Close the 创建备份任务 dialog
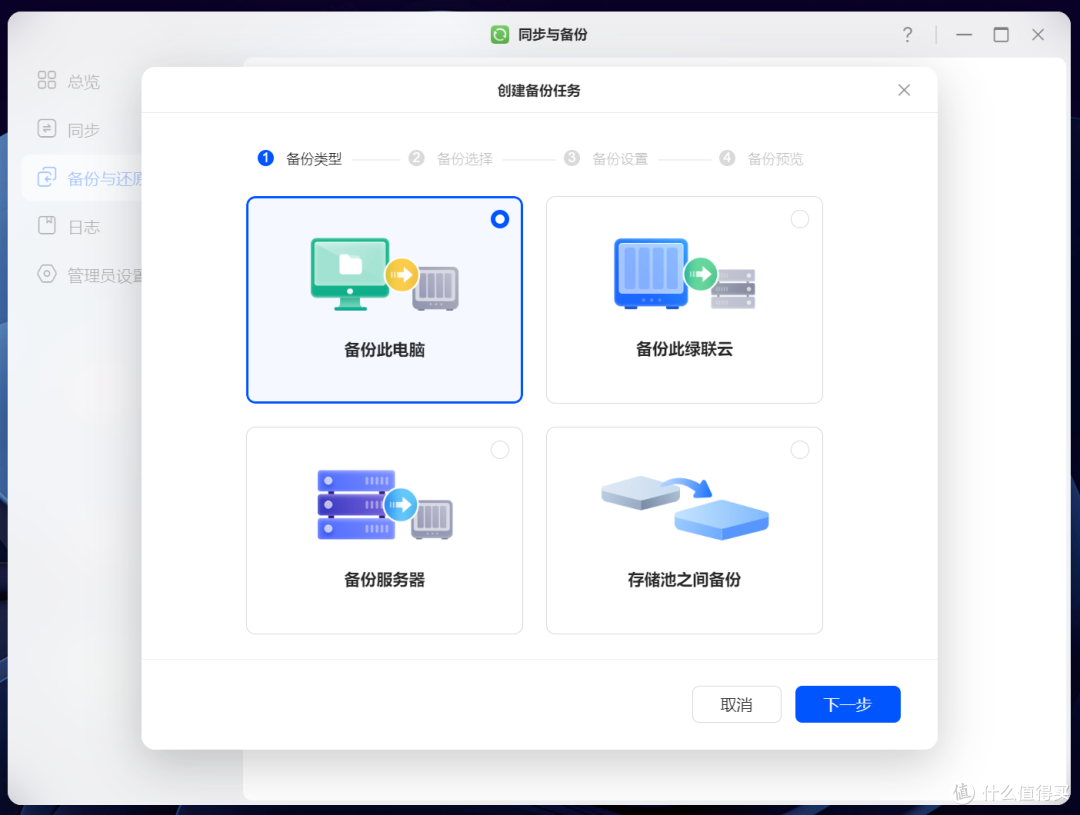The image size is (1080, 815). coord(904,90)
